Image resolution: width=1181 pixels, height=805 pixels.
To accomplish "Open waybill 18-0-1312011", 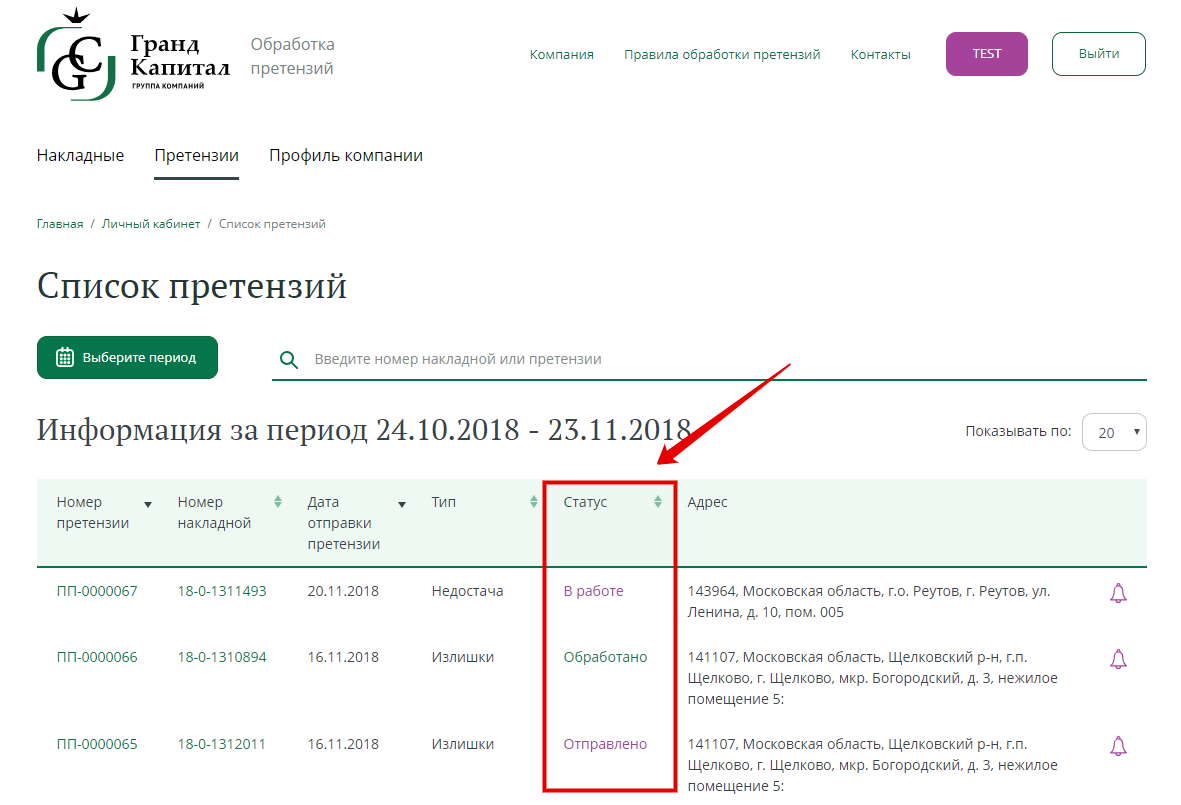I will click(221, 744).
